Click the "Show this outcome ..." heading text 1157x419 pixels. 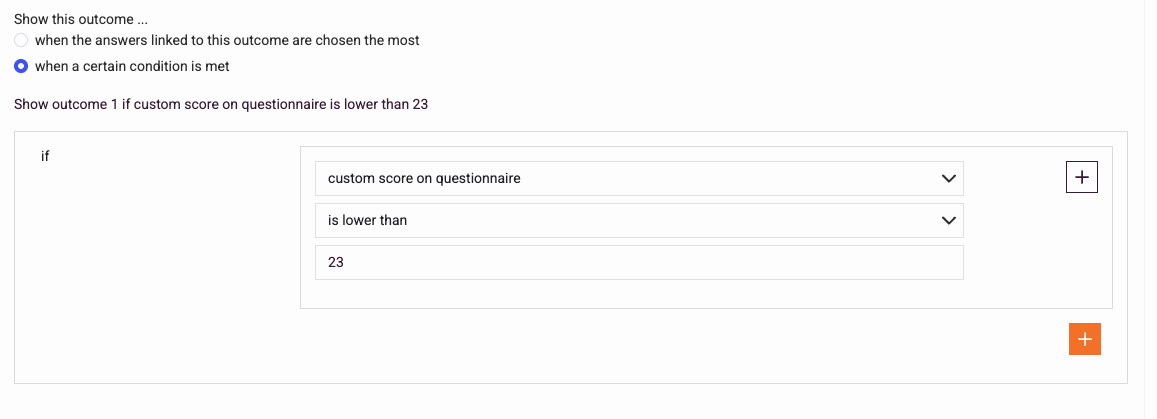point(81,19)
